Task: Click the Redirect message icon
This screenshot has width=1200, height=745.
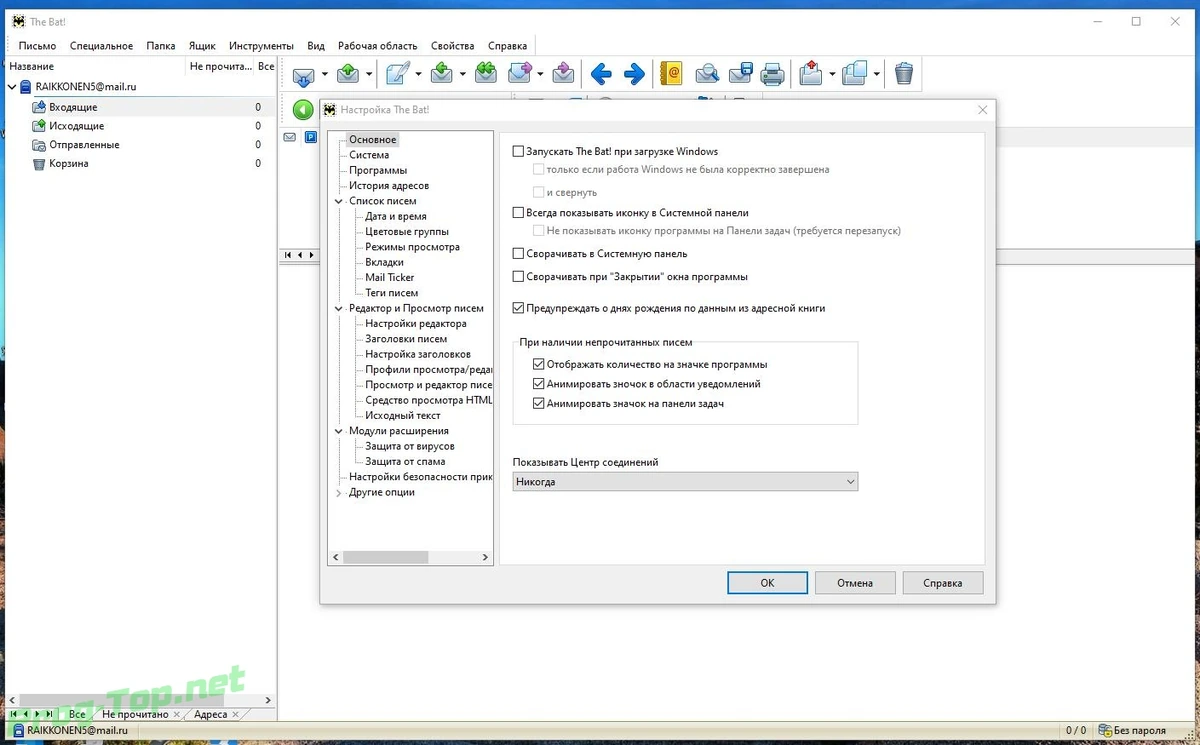Action: pos(564,73)
